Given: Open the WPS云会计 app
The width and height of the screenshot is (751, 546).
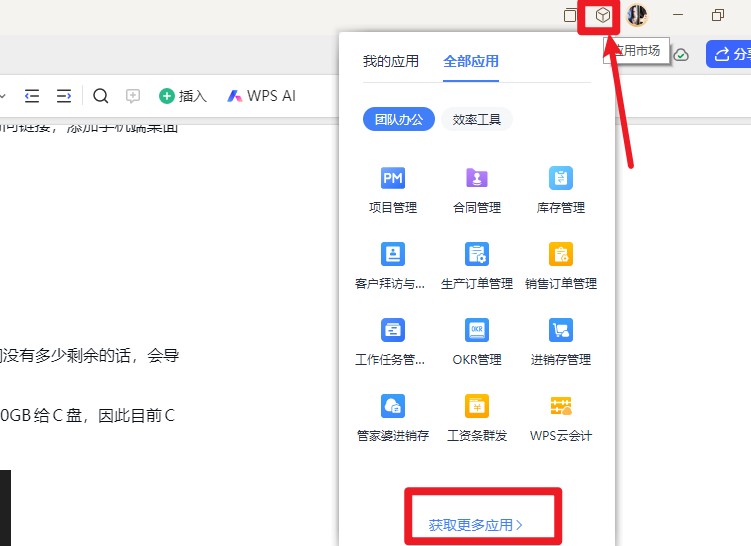Looking at the screenshot, I should pos(561,418).
